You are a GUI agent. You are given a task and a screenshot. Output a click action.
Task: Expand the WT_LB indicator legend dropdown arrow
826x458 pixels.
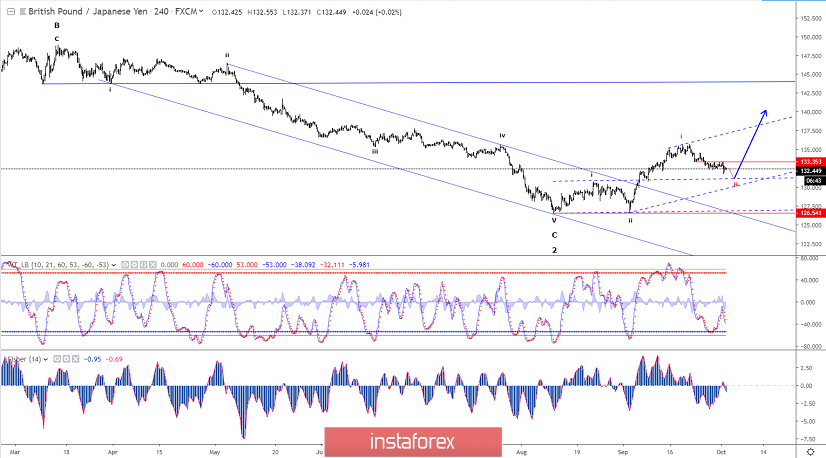pyautogui.click(x=113, y=265)
